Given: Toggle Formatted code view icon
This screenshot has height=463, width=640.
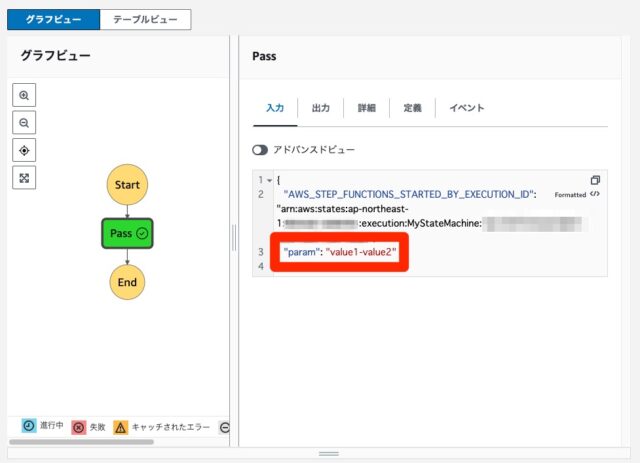Looking at the screenshot, I should point(595,194).
